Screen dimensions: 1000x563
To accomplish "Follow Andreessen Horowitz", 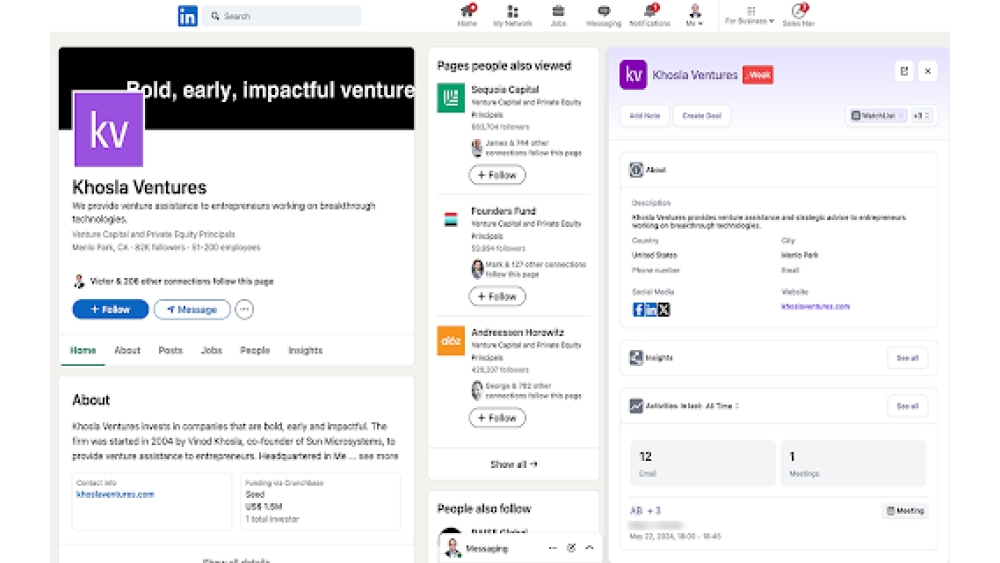I will click(x=497, y=418).
